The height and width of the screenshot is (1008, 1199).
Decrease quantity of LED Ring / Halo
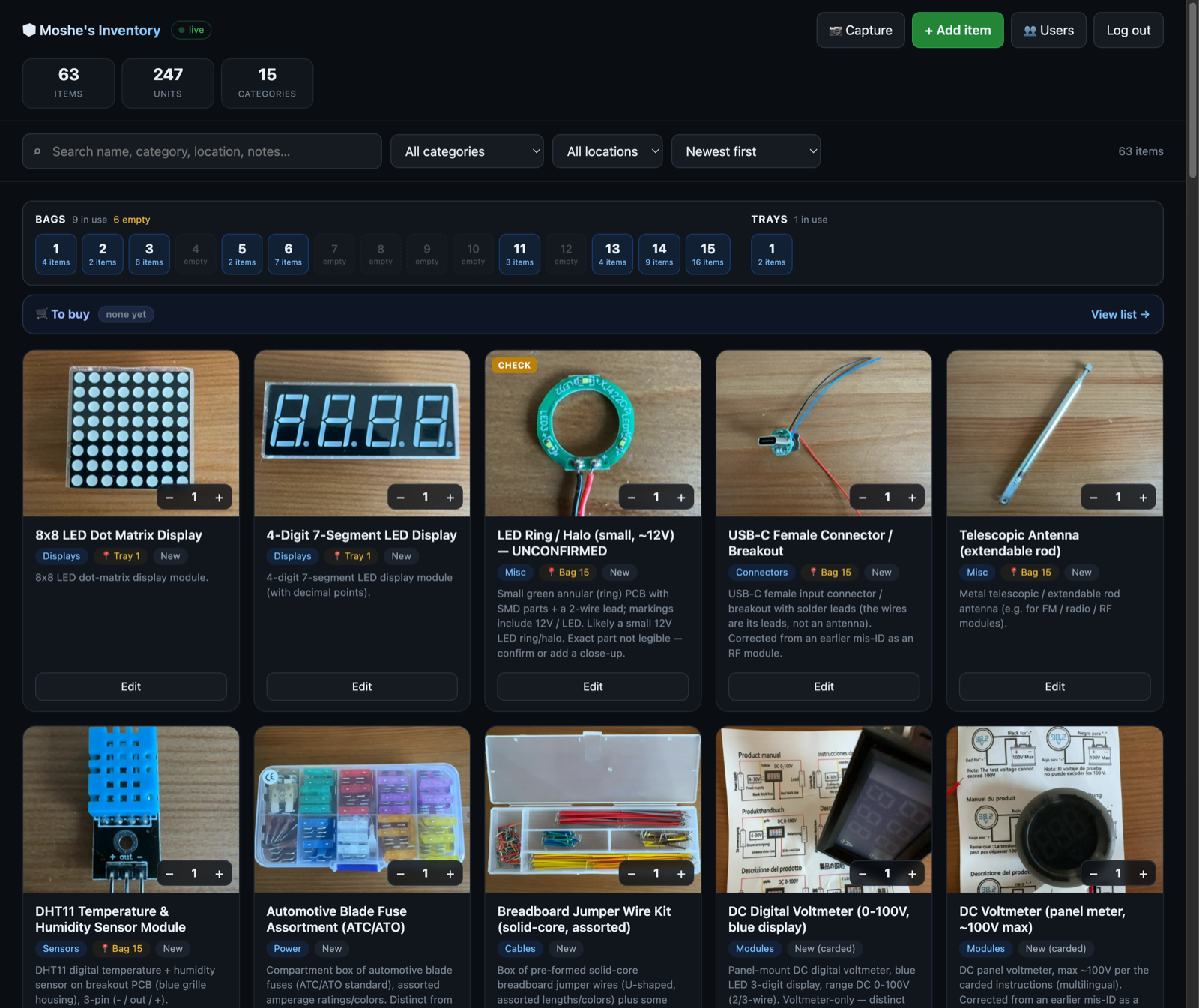click(x=632, y=498)
